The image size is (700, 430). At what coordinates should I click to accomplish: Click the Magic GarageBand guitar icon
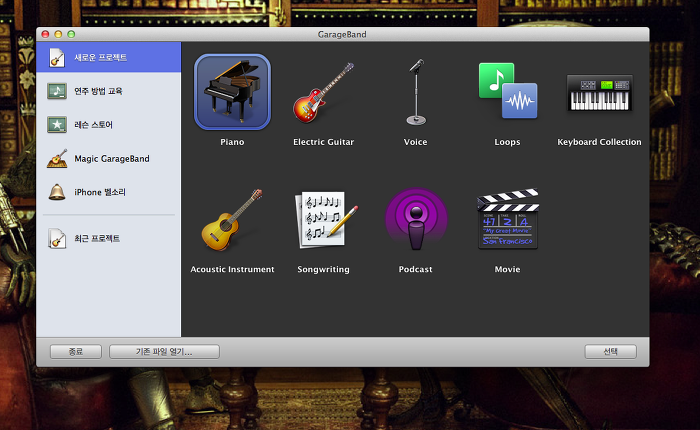(x=57, y=159)
